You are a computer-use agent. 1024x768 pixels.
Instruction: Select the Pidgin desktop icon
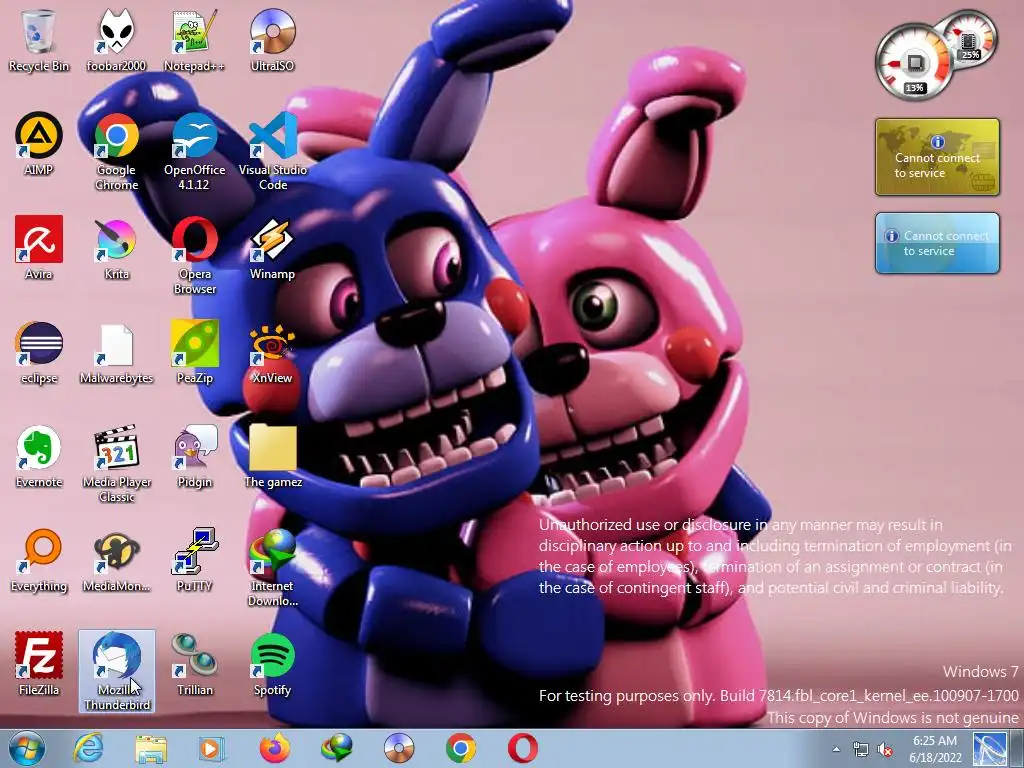pos(194,456)
